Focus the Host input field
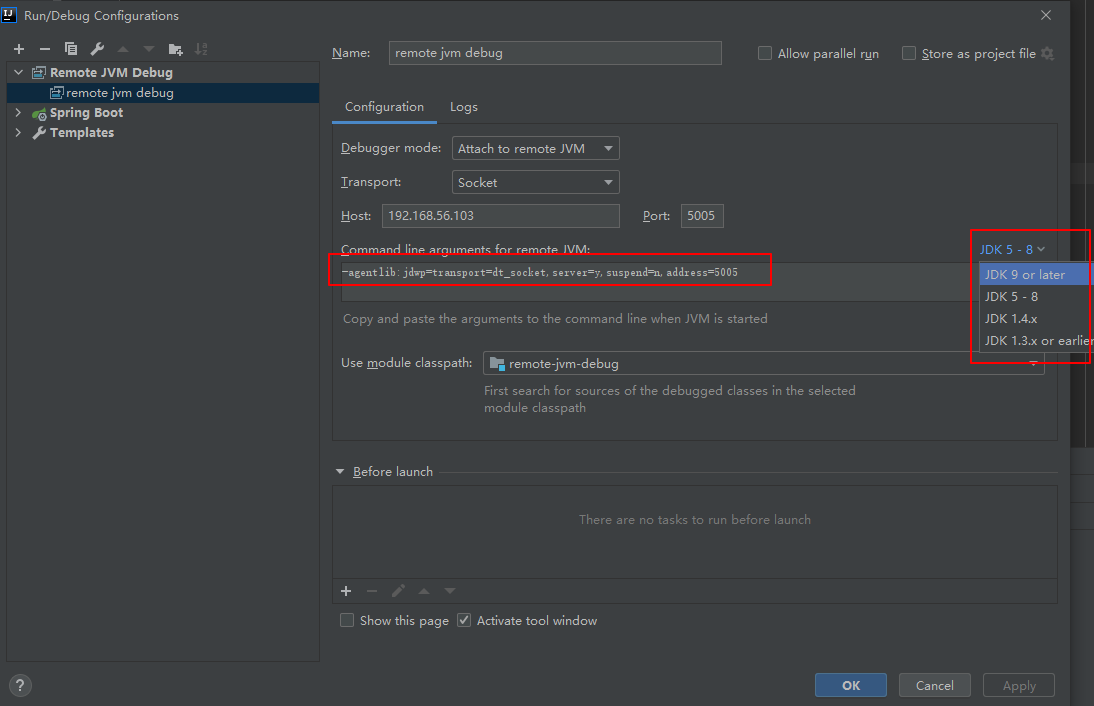Screen dimensions: 1094x706 (x=500, y=216)
